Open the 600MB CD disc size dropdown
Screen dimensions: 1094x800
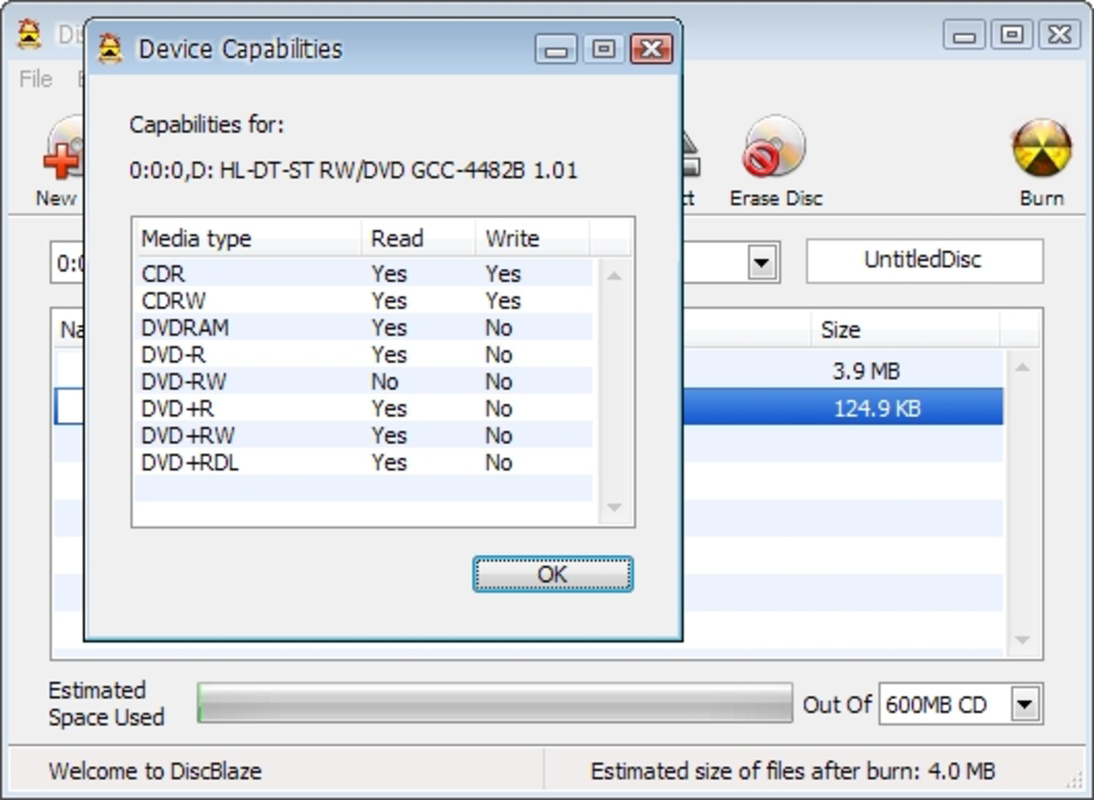1025,704
